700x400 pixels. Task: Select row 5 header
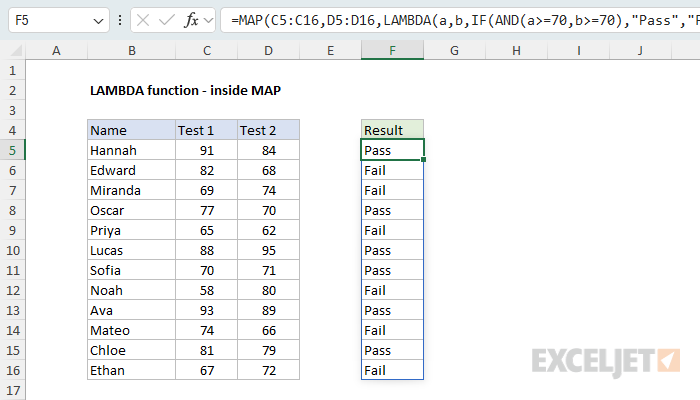click(x=12, y=150)
